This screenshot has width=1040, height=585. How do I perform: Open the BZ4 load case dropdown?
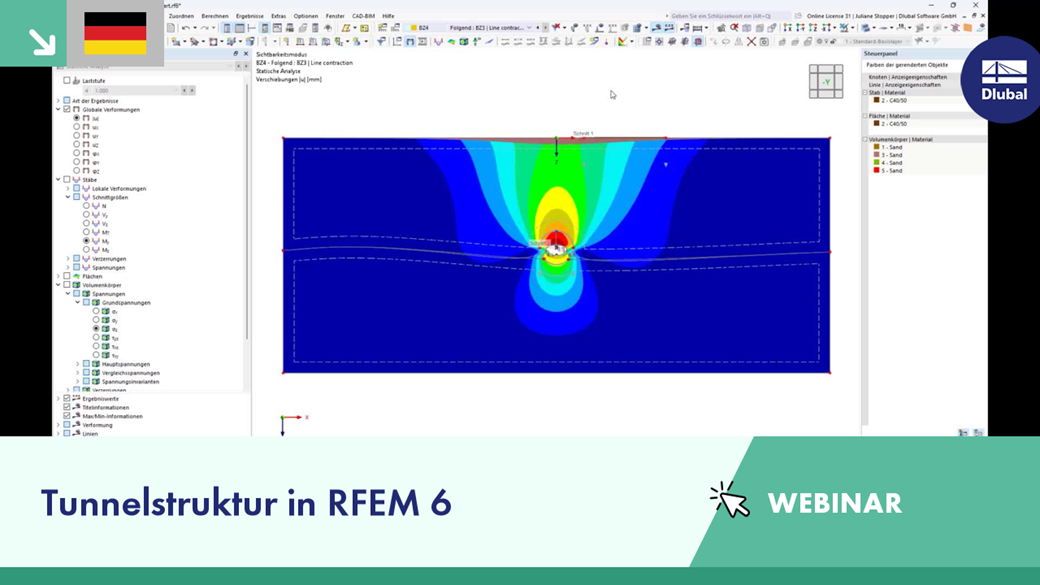529,28
